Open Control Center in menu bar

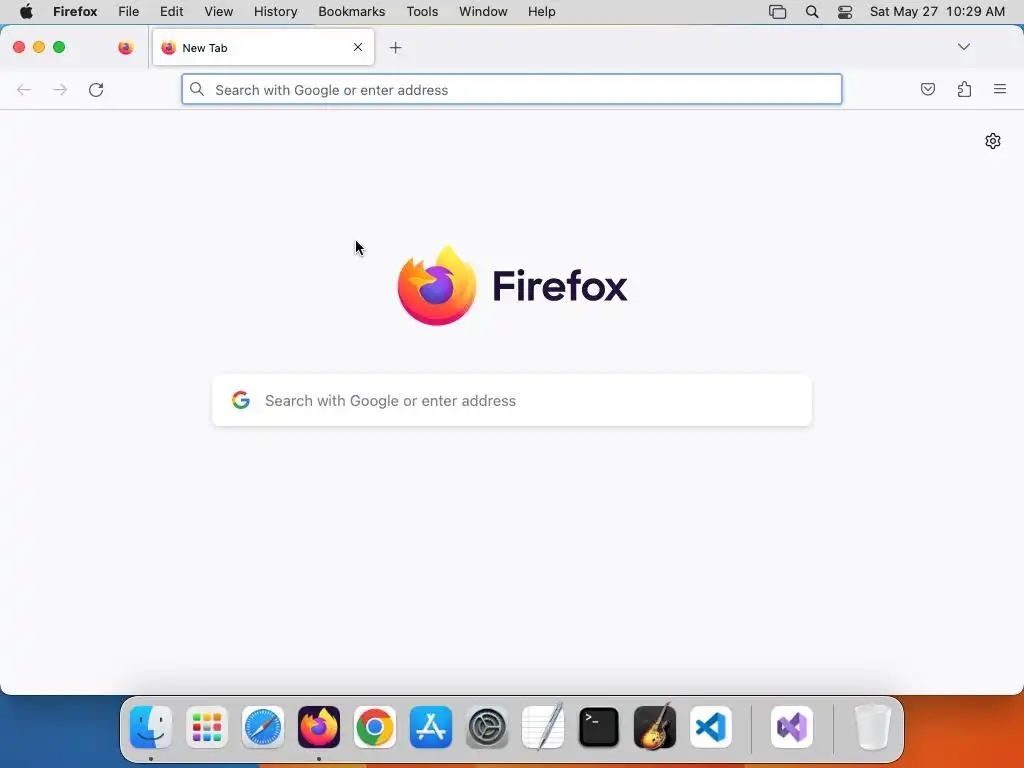pos(845,12)
